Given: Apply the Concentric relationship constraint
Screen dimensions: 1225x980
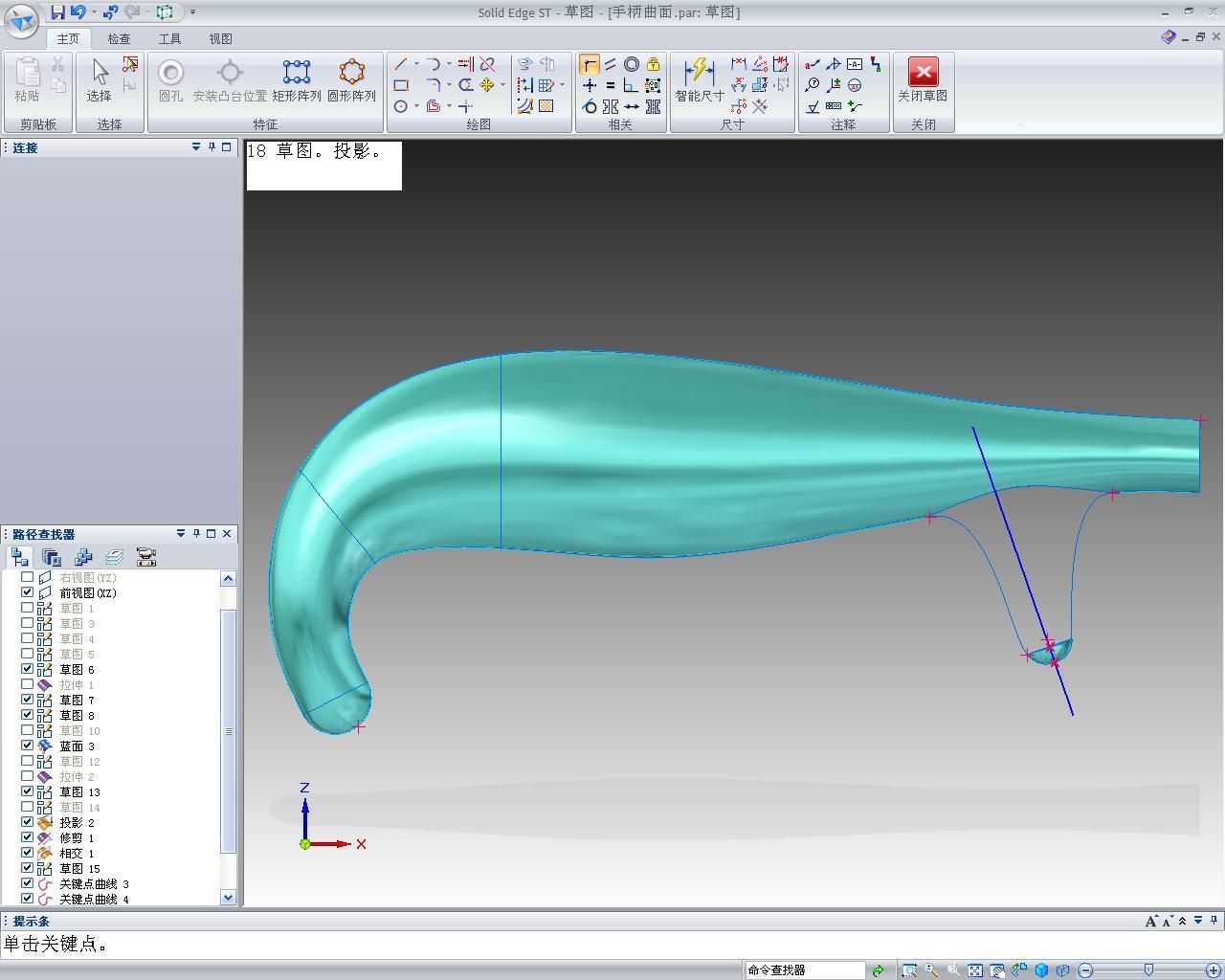Looking at the screenshot, I should [x=632, y=64].
